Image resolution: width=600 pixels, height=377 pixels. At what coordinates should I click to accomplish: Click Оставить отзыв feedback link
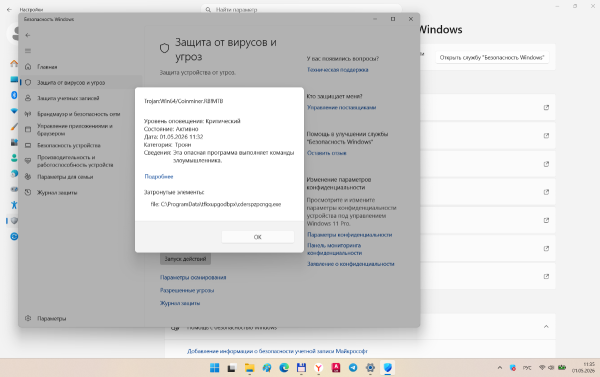click(x=326, y=153)
